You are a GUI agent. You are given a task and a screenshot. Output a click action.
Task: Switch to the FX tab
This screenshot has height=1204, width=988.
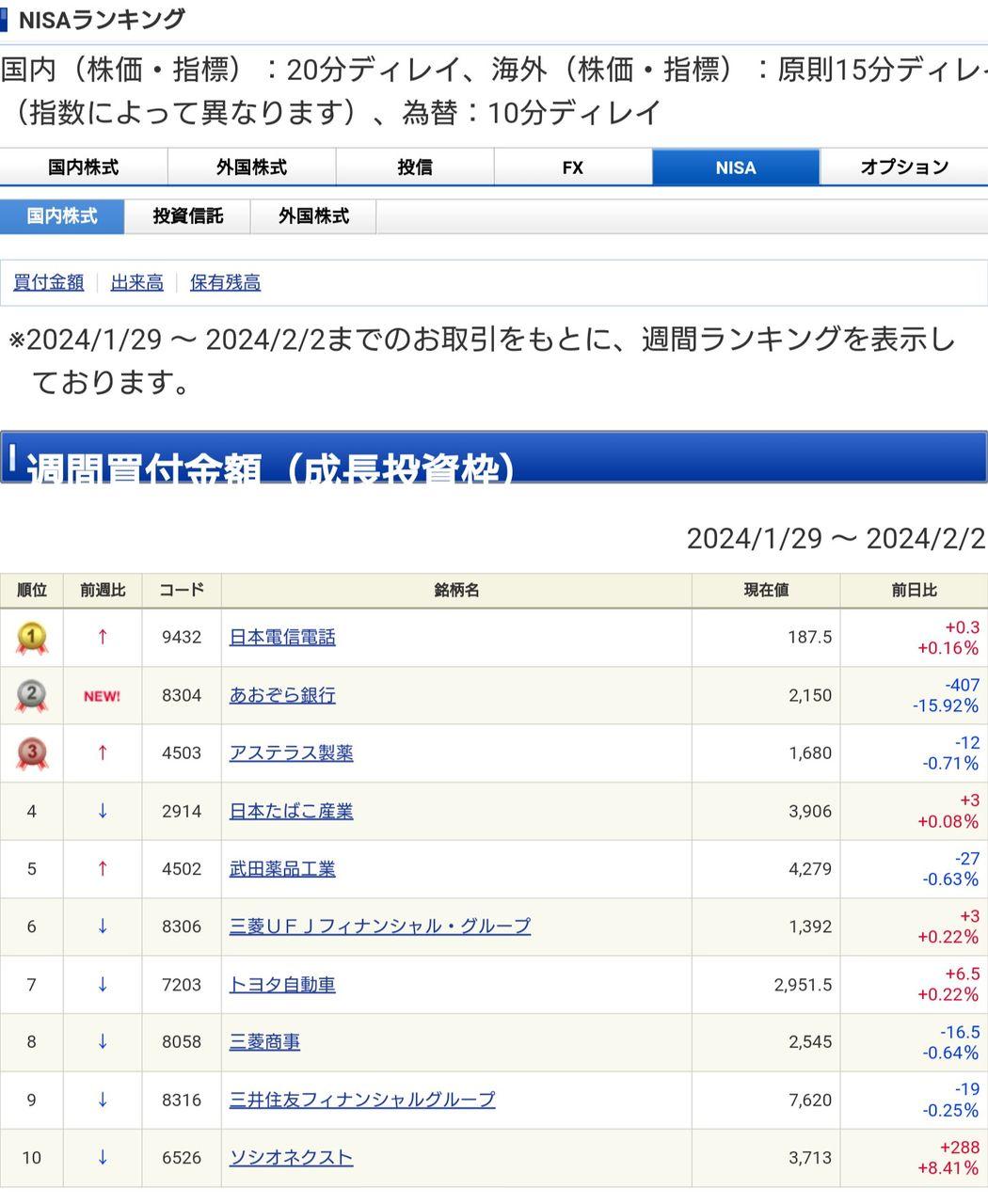572,166
